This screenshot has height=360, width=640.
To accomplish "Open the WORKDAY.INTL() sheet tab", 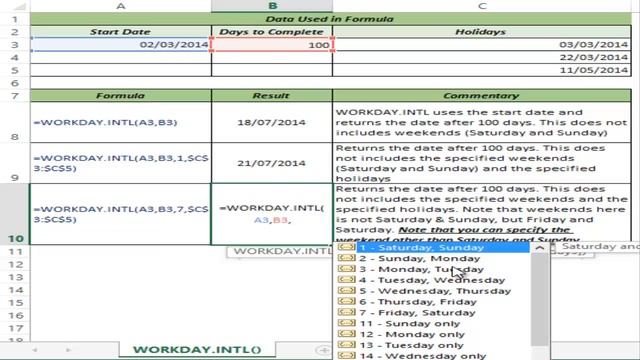I will pos(197,350).
